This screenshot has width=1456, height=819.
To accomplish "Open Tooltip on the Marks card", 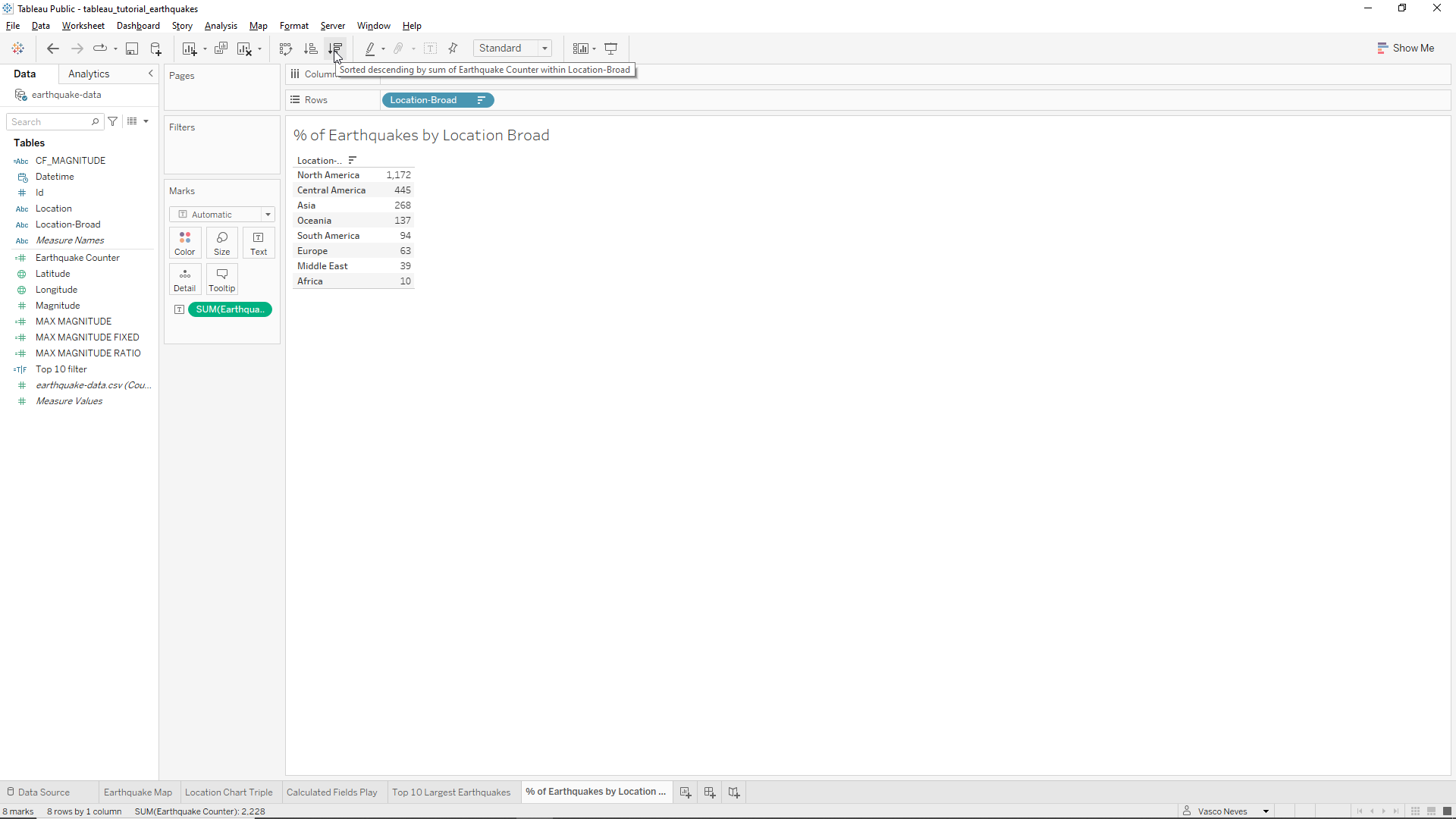I will click(222, 280).
